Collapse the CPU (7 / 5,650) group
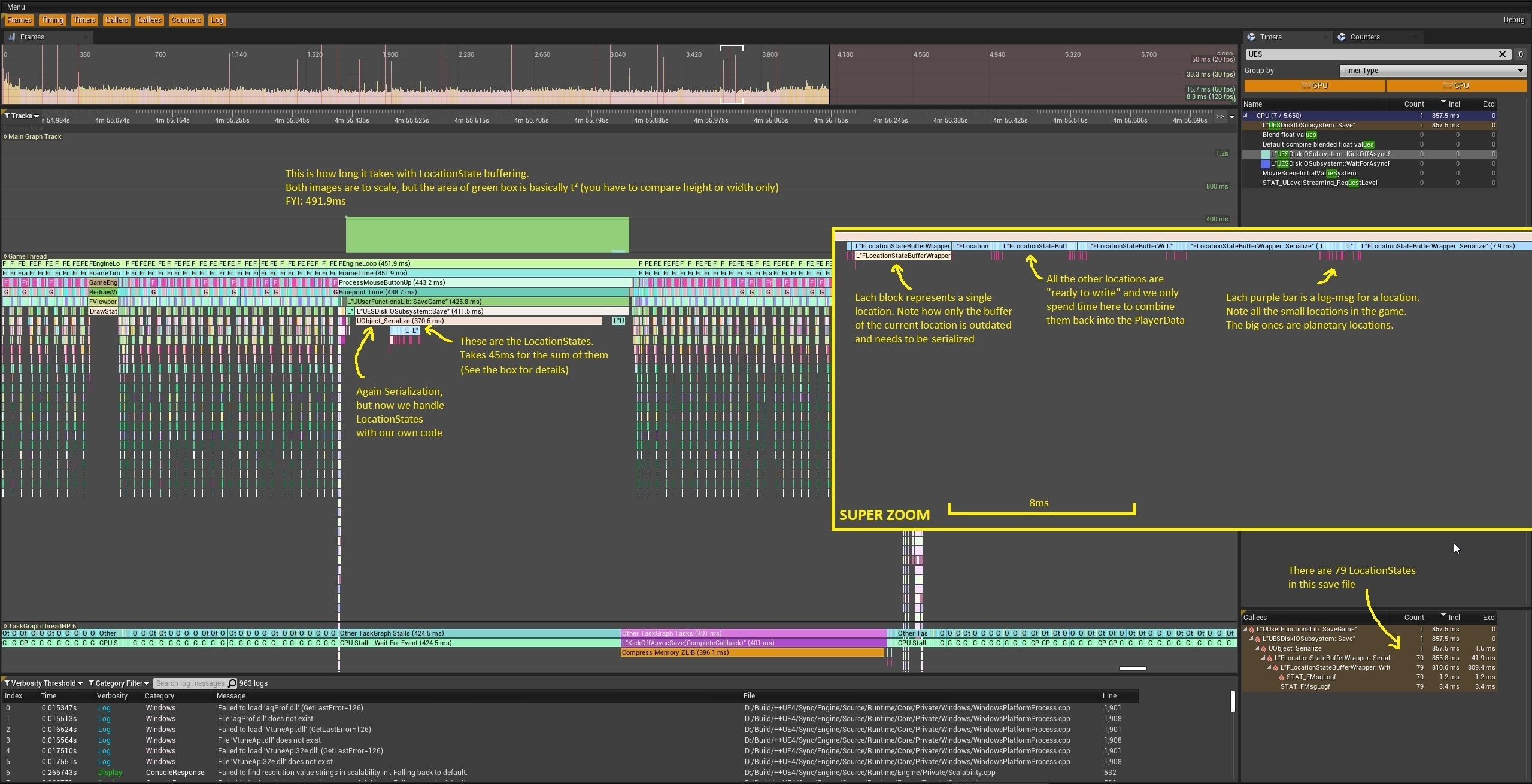 pyautogui.click(x=1246, y=116)
